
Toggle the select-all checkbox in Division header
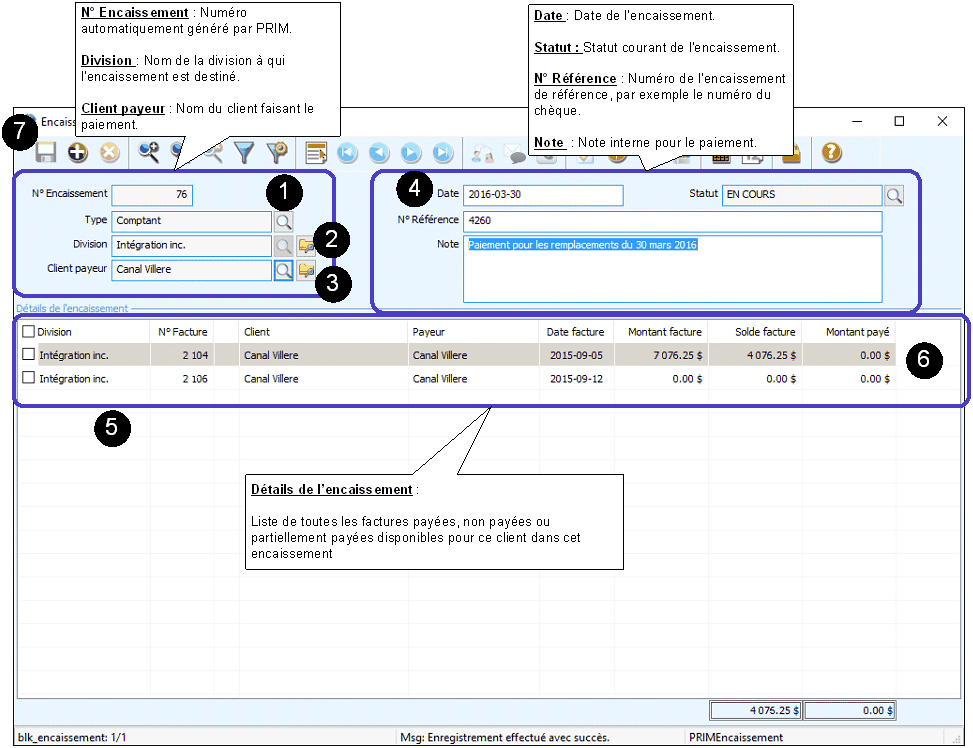click(28, 331)
